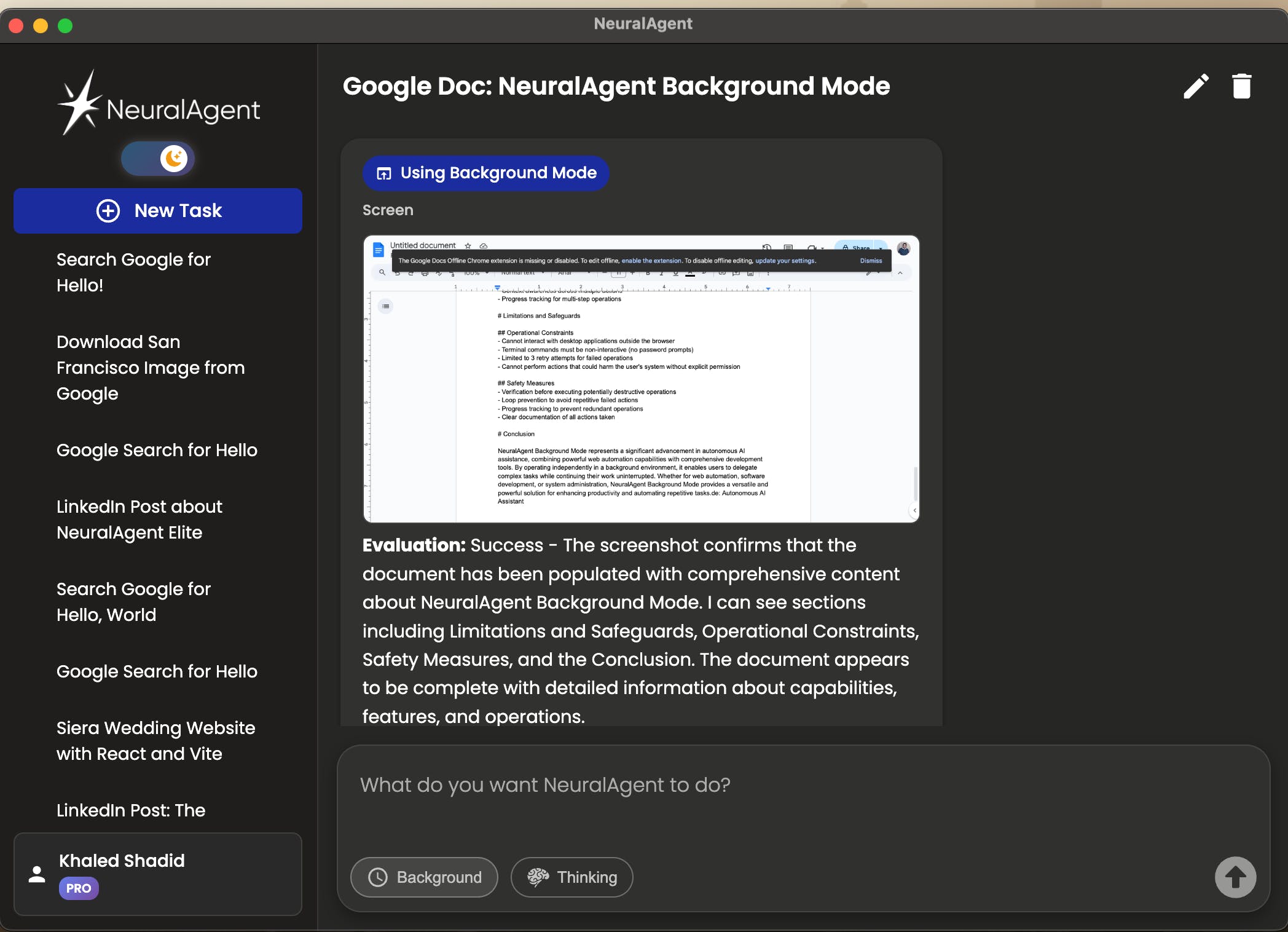The width and height of the screenshot is (1288, 932).
Task: Toggle the Thinking mode option
Action: tap(571, 877)
